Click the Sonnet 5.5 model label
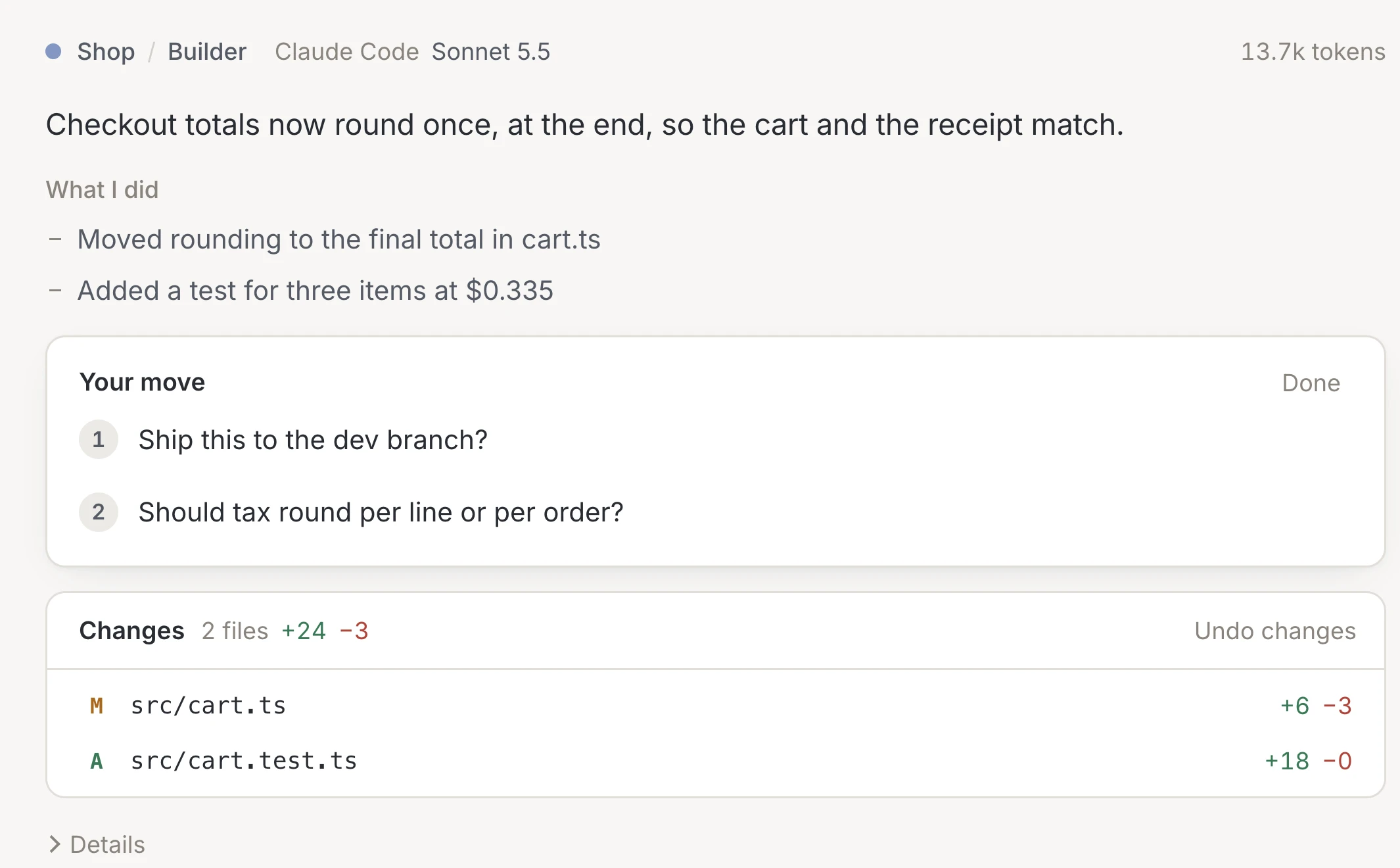This screenshot has height=868, width=1400. point(490,51)
